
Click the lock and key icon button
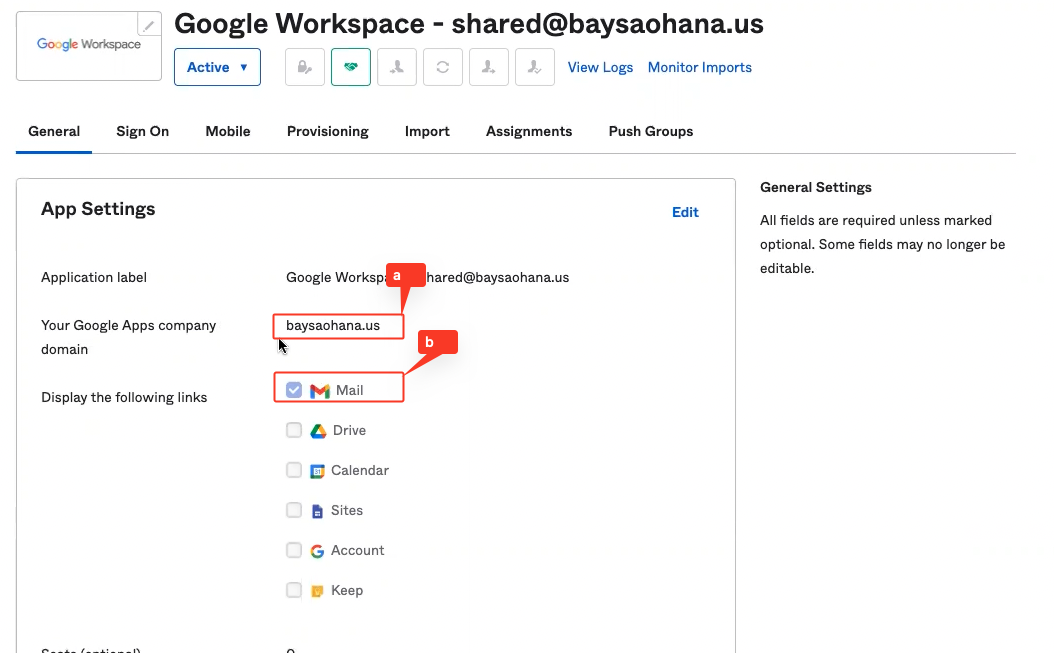[305, 67]
